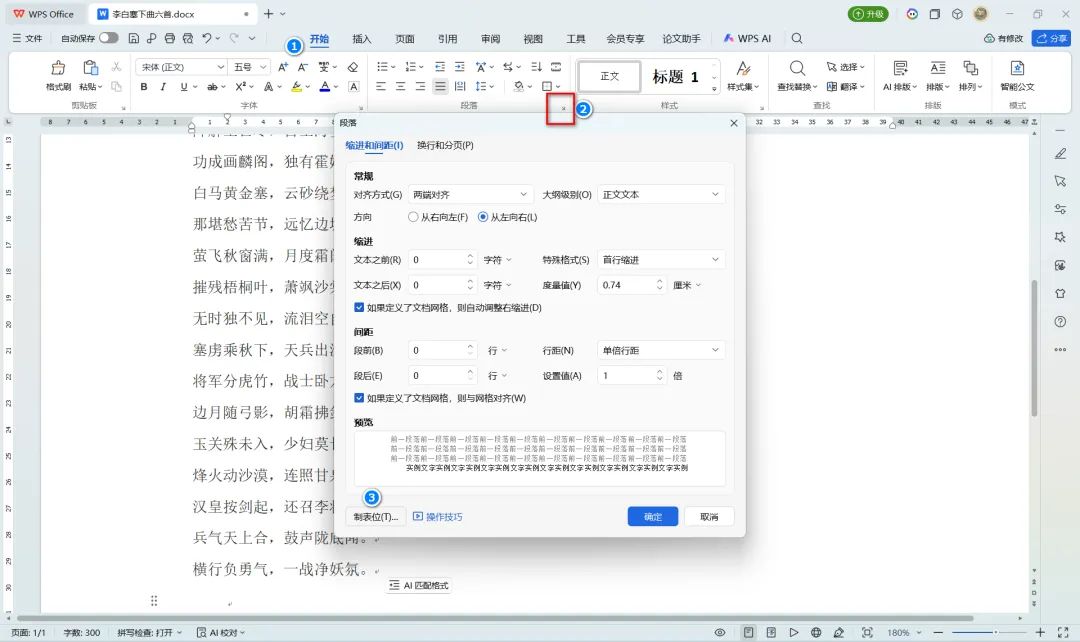Expand the special format first-line indent dropdown
The image size is (1080, 642).
click(x=661, y=260)
